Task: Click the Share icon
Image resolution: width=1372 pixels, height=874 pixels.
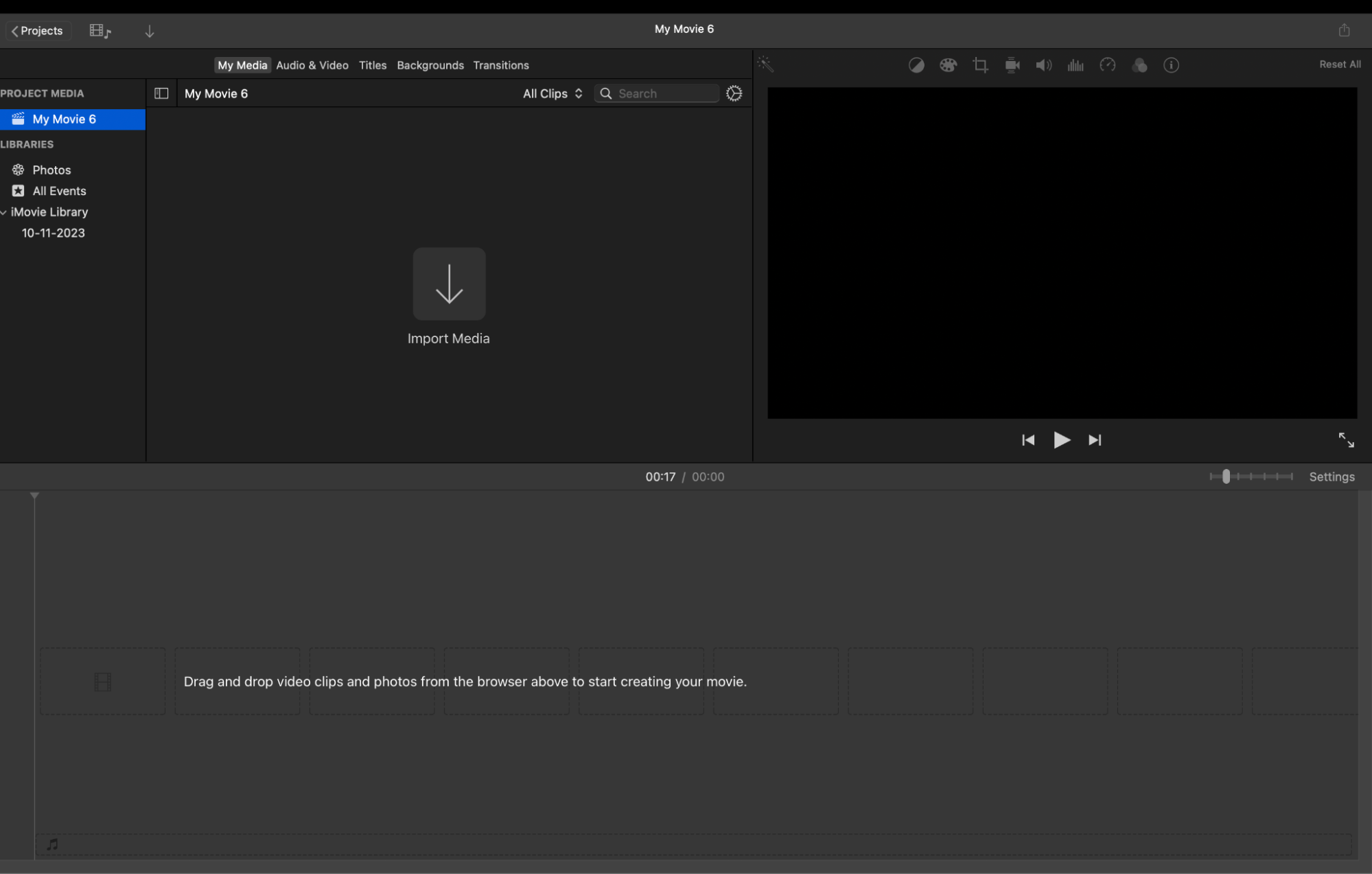Action: [x=1343, y=30]
